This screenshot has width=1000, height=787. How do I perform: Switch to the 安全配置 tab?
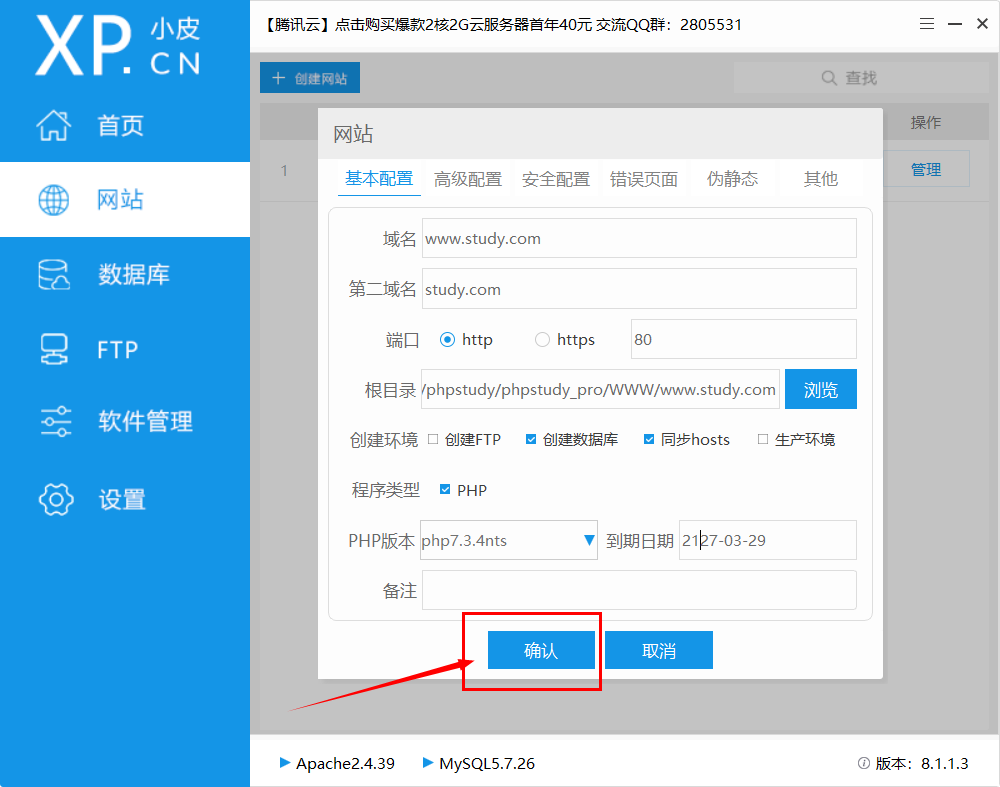point(555,179)
